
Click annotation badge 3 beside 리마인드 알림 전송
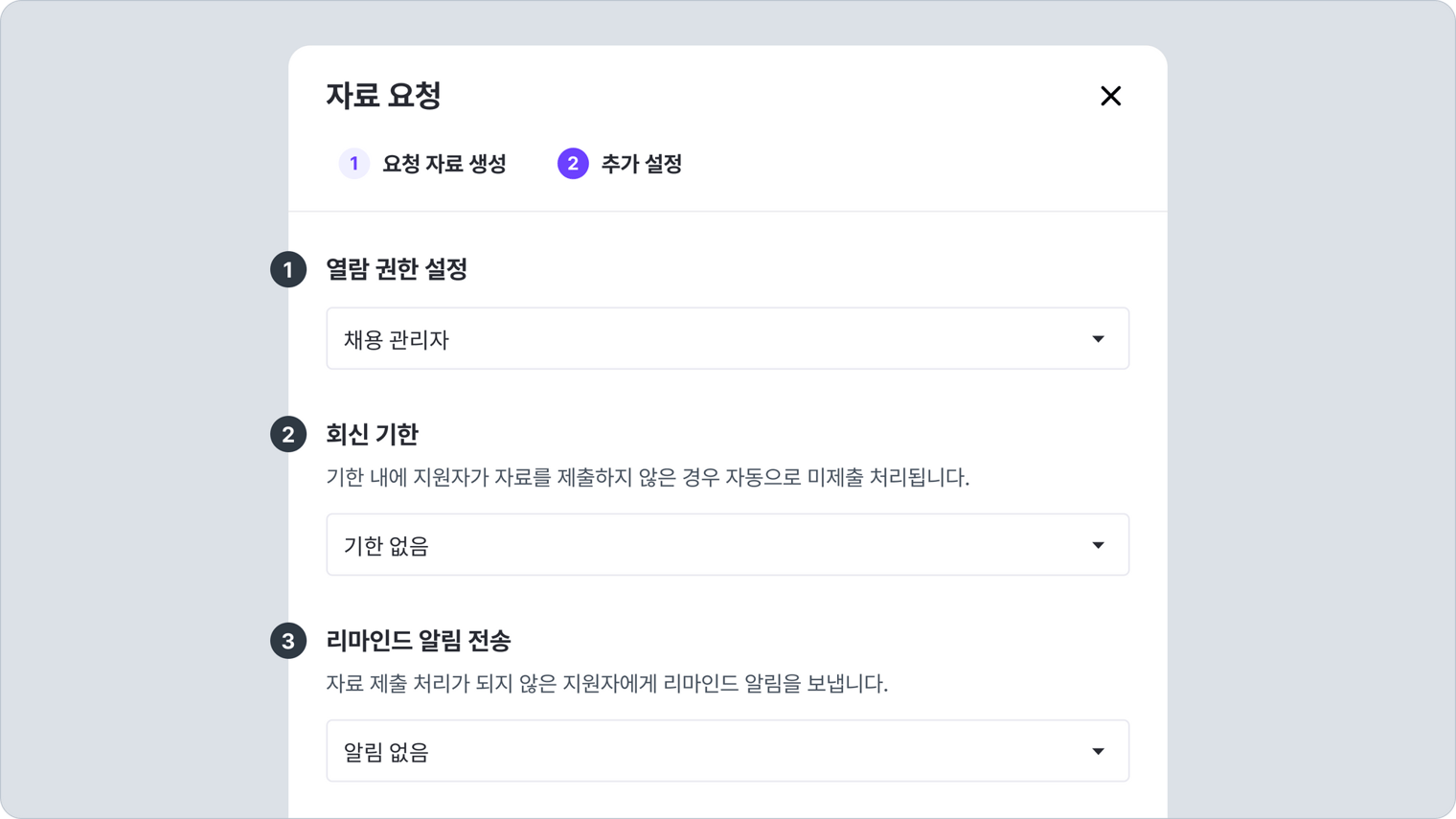[288, 641]
